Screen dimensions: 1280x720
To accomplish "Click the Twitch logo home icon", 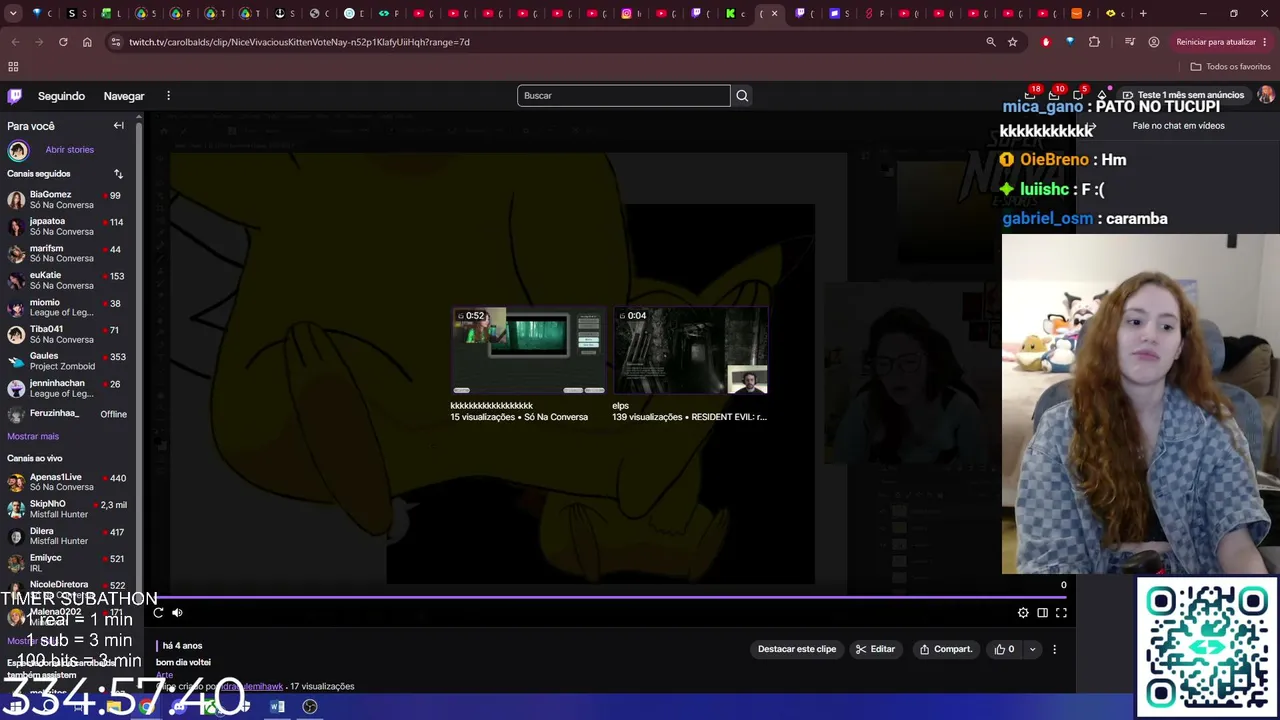I will (14, 96).
